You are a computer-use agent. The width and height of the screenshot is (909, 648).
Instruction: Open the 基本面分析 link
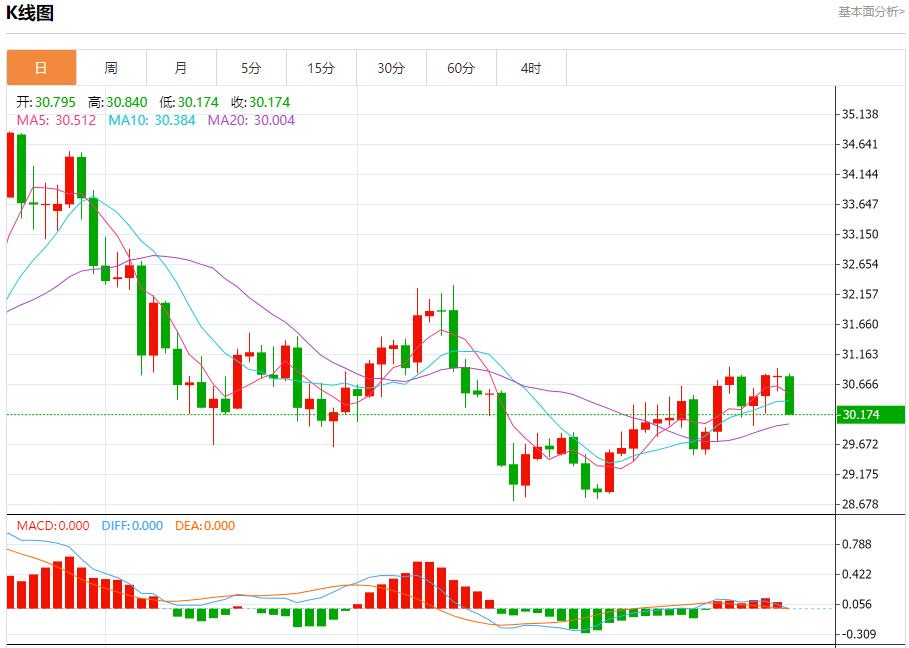click(870, 12)
